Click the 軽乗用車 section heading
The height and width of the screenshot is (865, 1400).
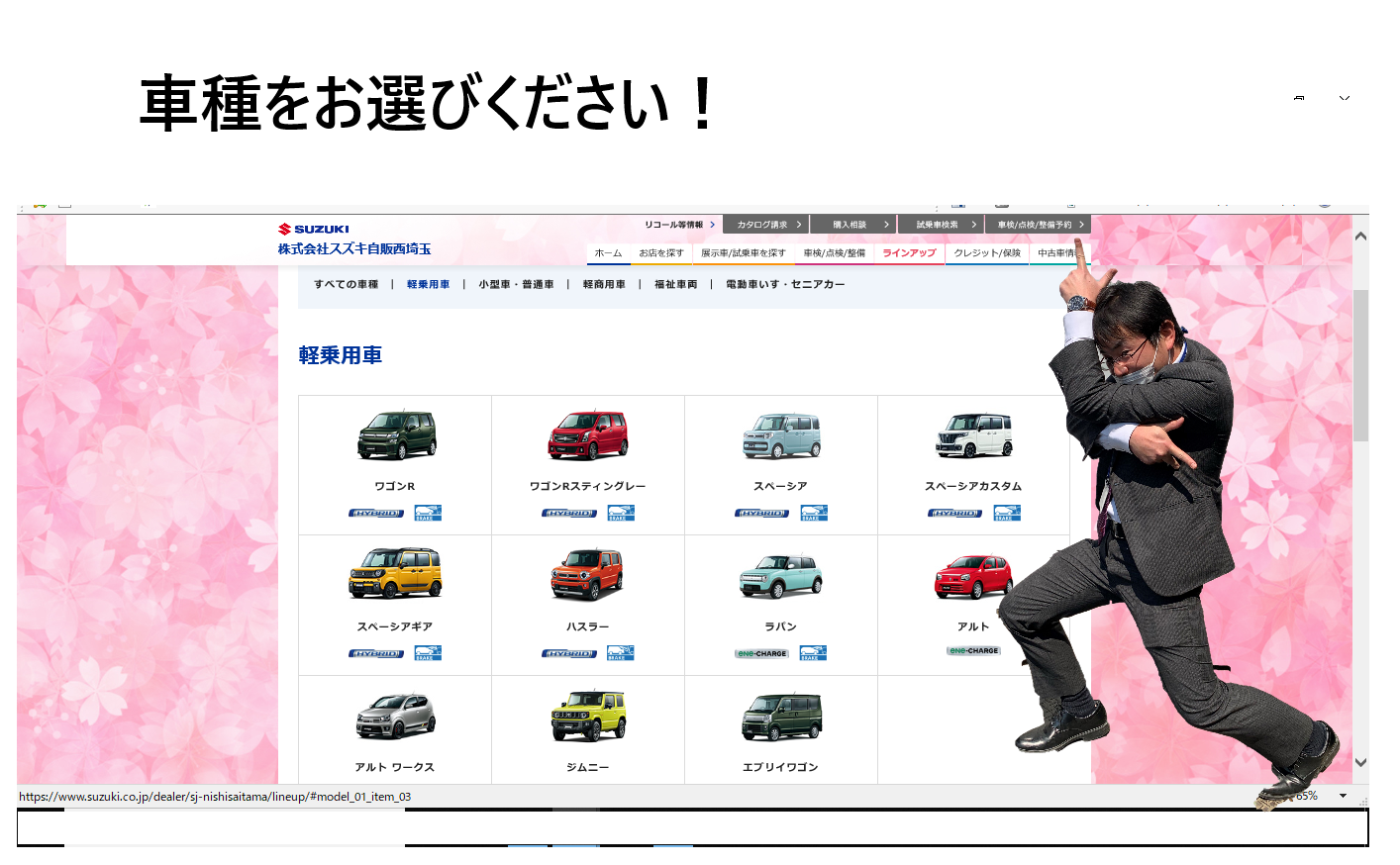tap(341, 355)
